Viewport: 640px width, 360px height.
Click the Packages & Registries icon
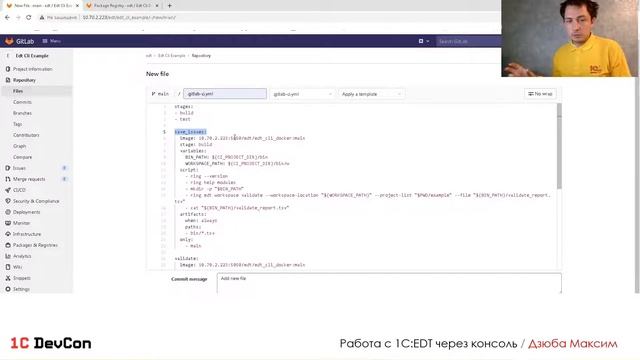pos(8,245)
